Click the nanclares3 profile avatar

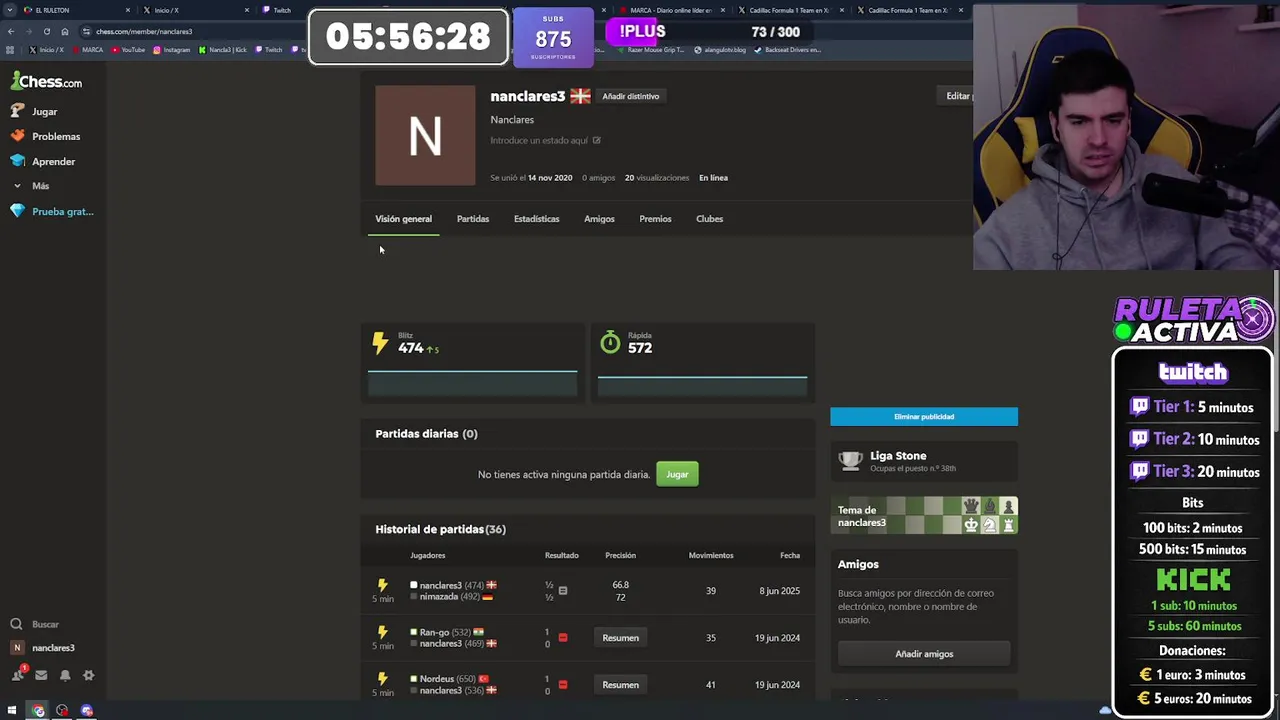(425, 135)
